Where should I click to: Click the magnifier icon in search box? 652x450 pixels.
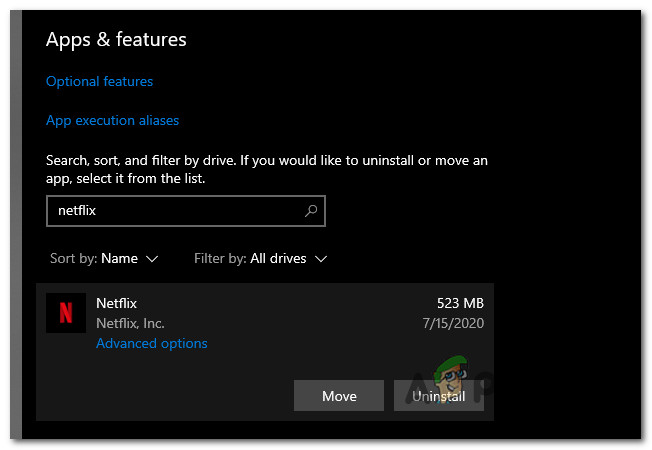[x=311, y=211]
